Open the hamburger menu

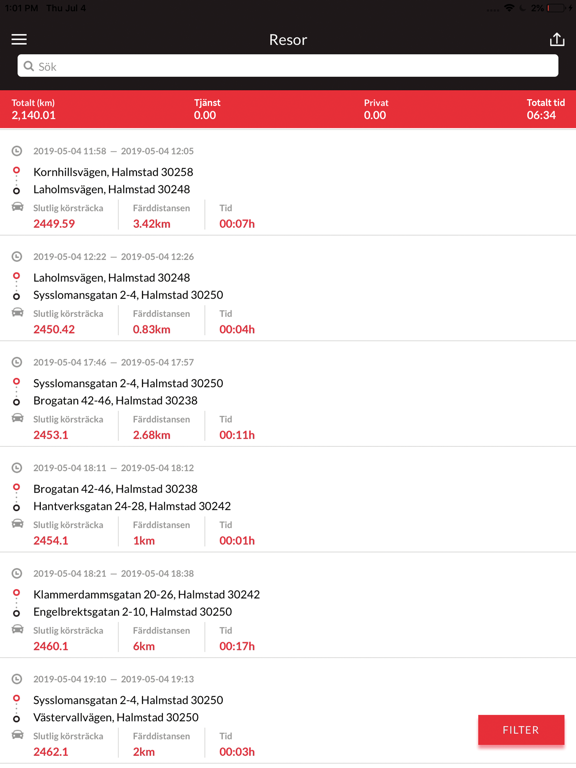click(19, 39)
